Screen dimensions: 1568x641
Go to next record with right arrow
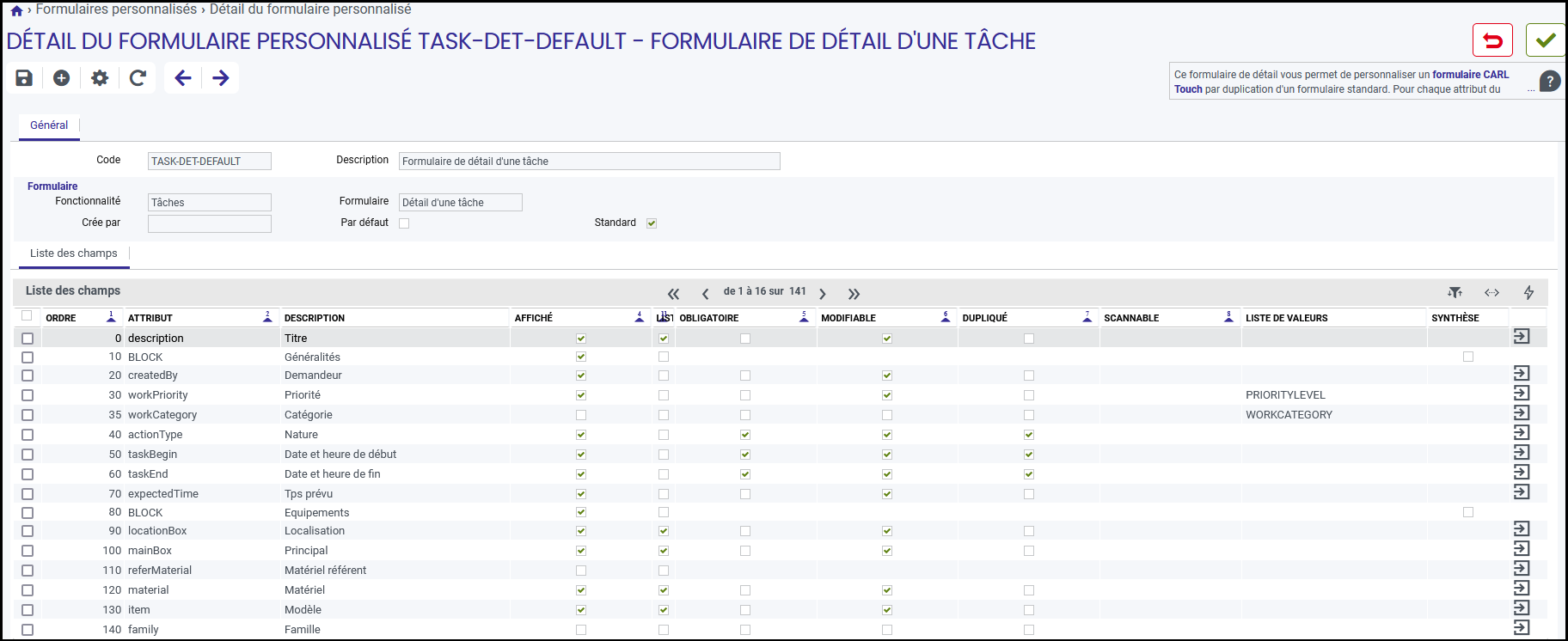tap(221, 78)
